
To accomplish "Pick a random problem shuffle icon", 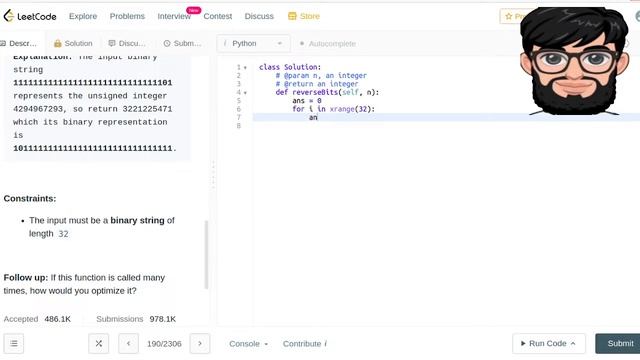I will [99, 344].
